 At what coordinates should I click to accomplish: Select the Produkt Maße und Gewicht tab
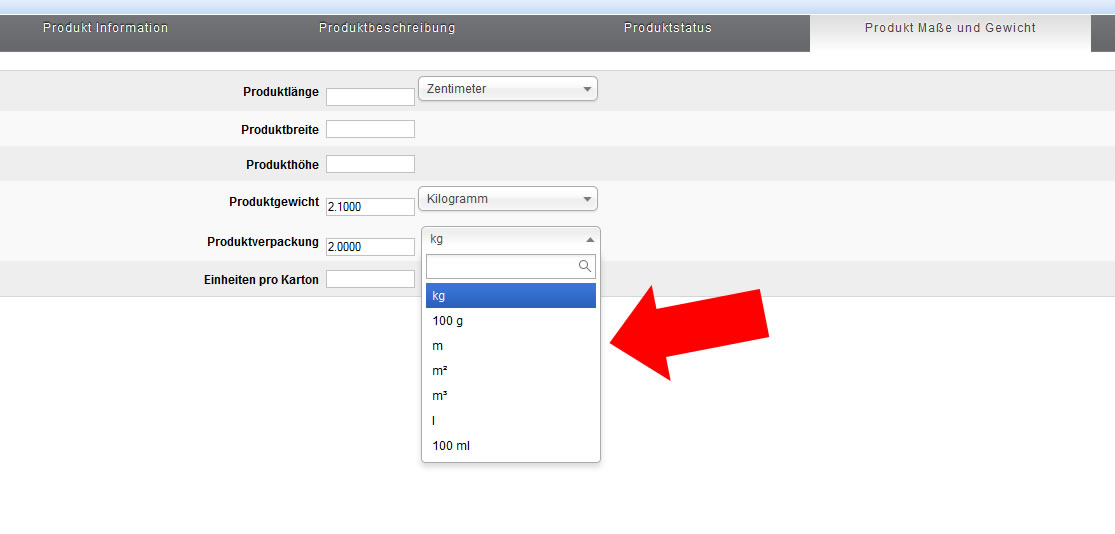(x=950, y=28)
